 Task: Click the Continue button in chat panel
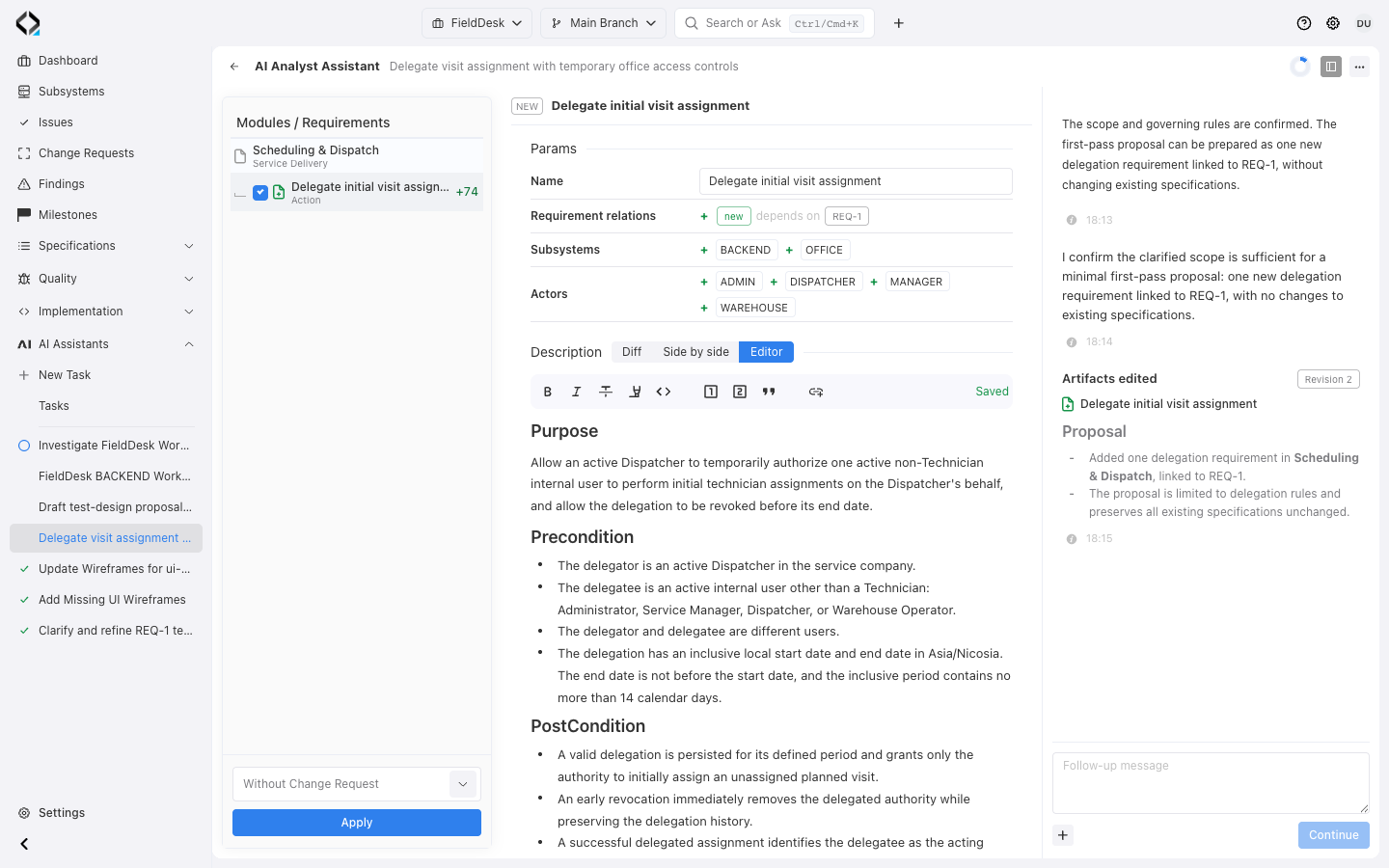1333,835
